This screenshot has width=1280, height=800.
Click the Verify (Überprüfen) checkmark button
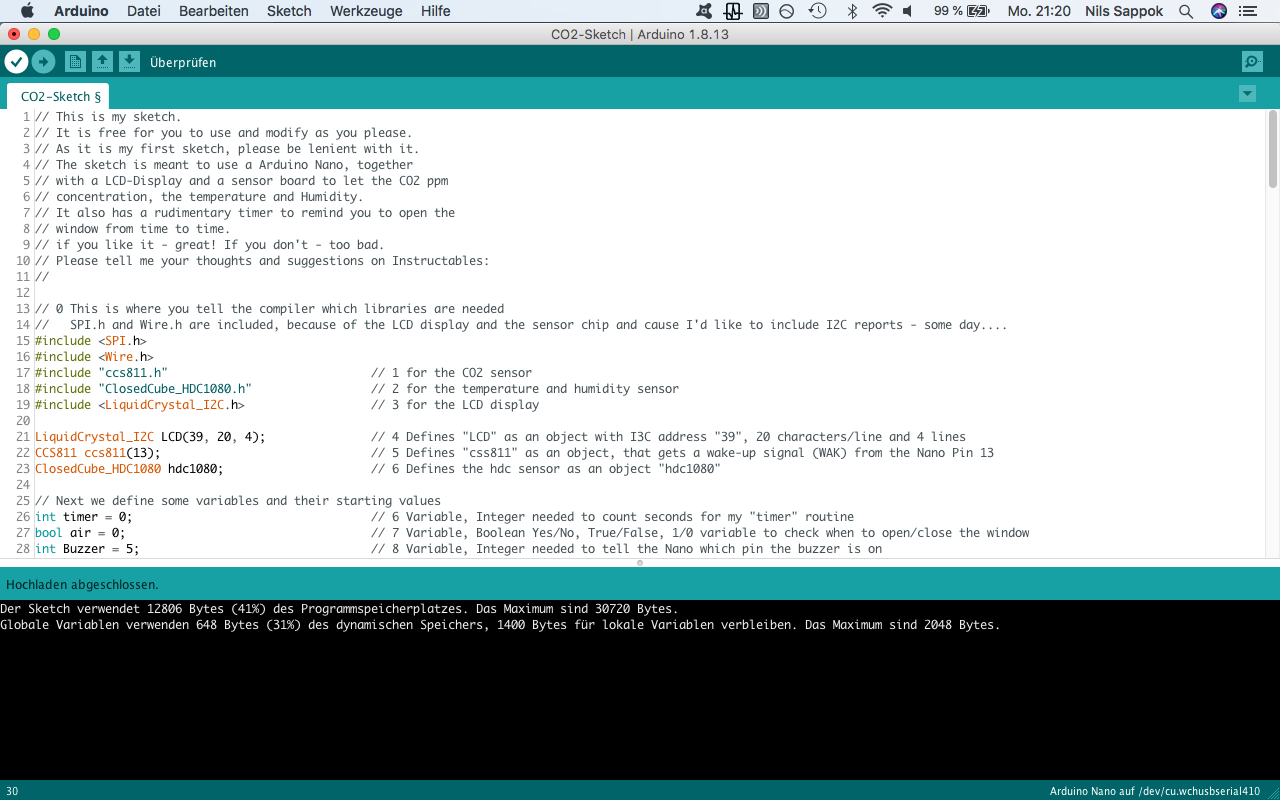[x=16, y=62]
